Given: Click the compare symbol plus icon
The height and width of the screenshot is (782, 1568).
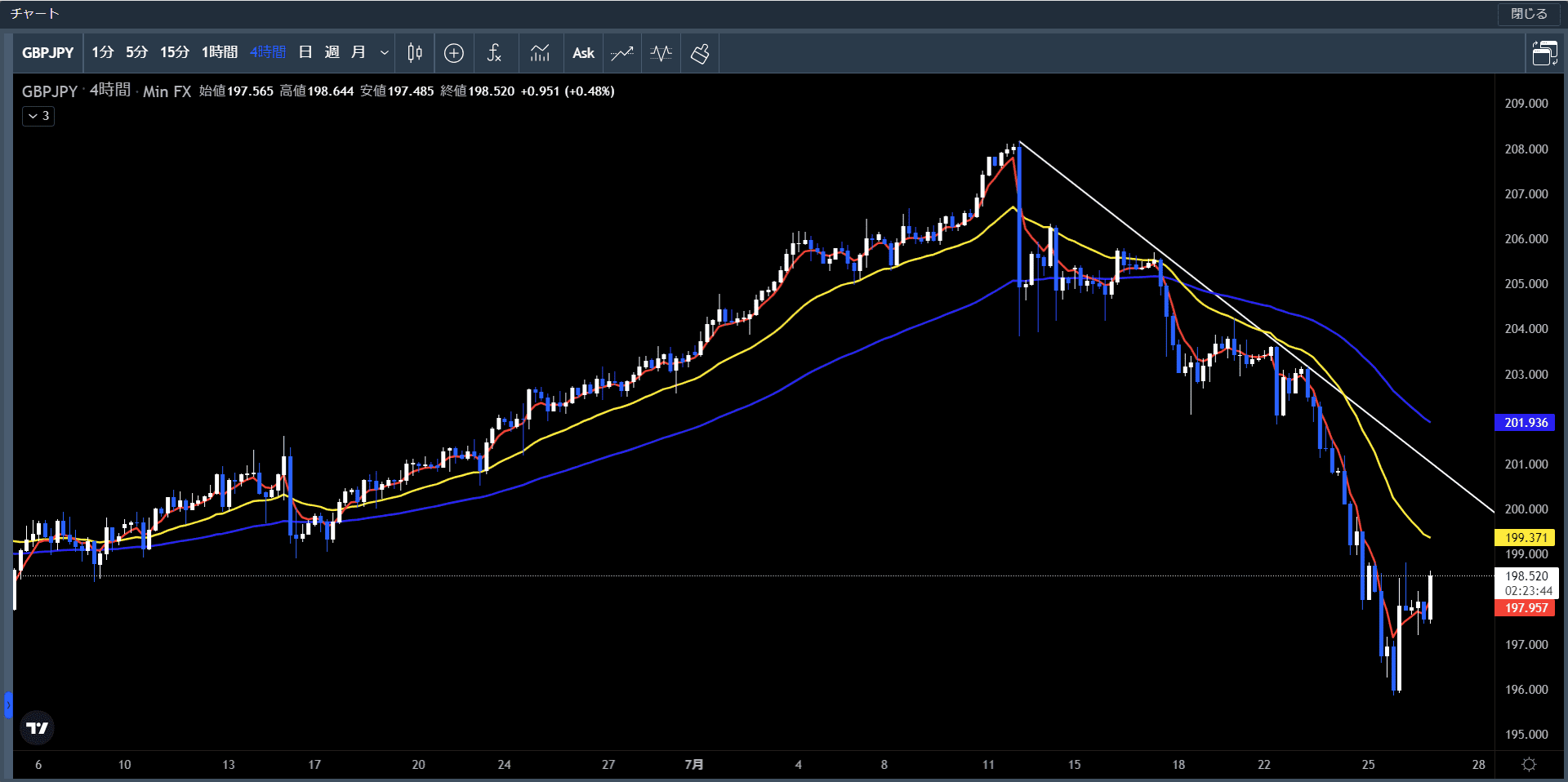Looking at the screenshot, I should tap(454, 53).
